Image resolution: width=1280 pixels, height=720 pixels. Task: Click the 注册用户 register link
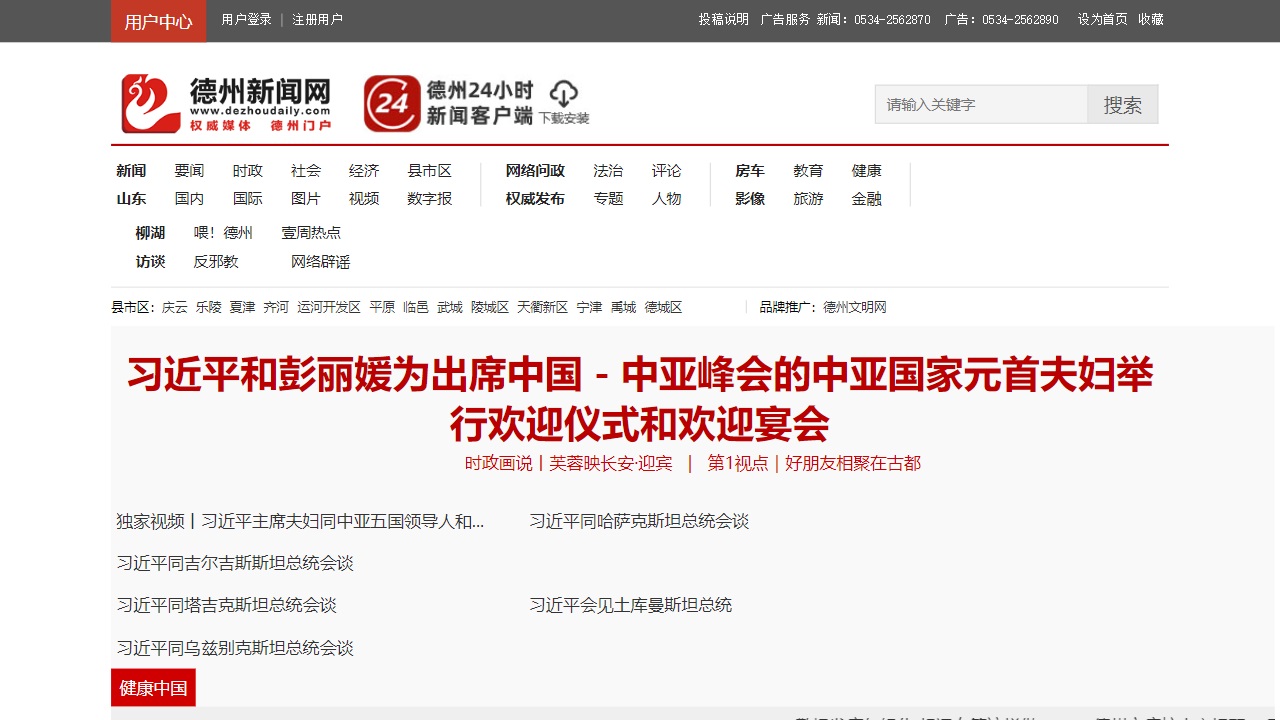click(317, 19)
